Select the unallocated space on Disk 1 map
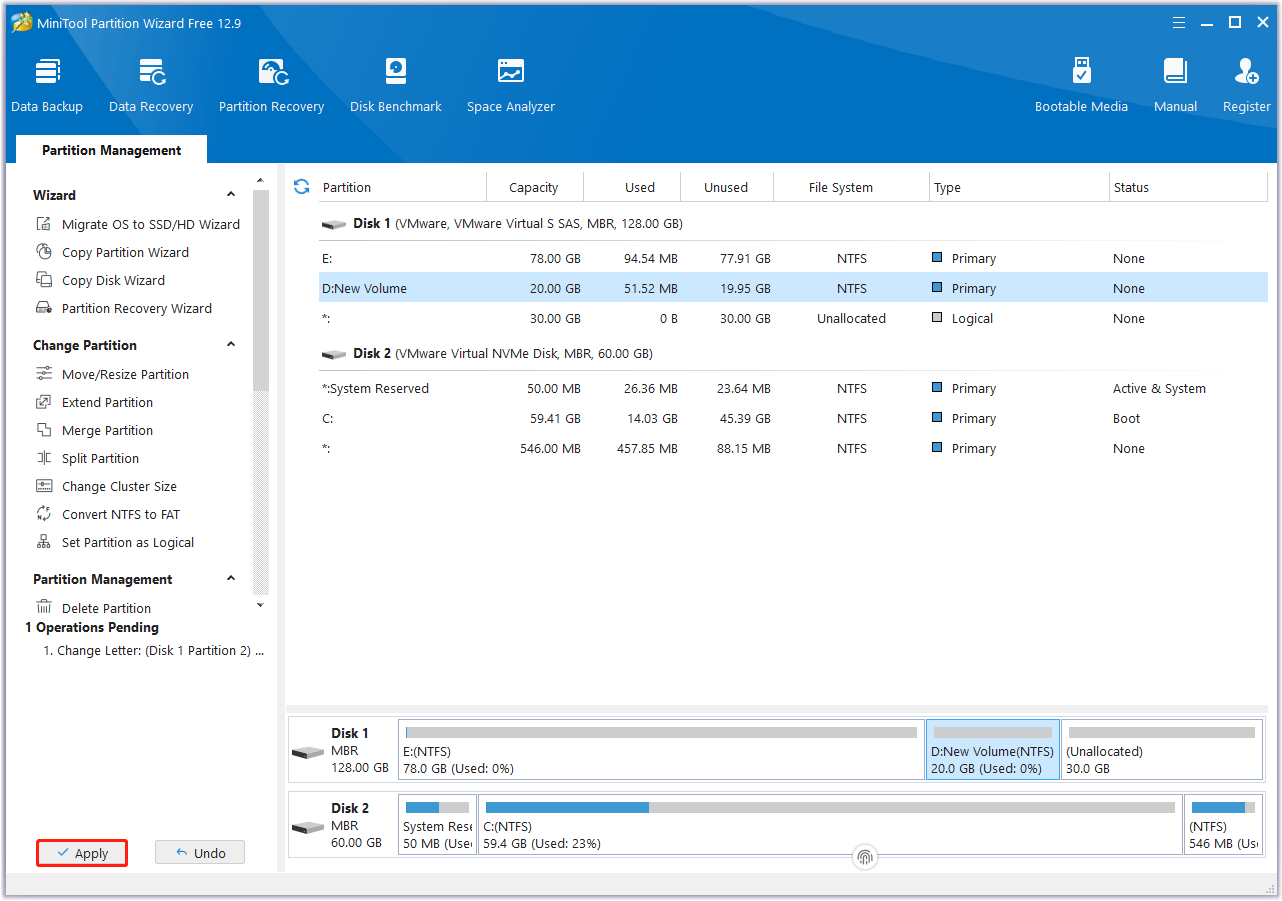 point(1161,750)
